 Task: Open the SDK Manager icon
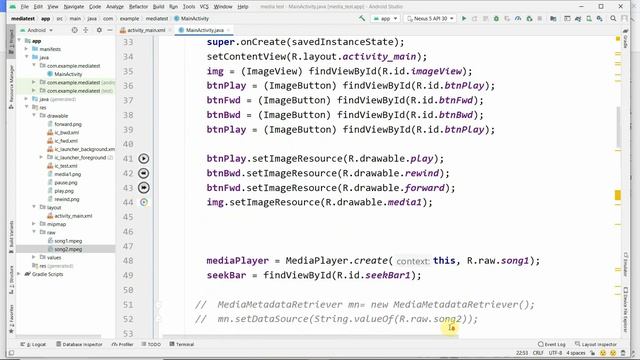[600, 18]
